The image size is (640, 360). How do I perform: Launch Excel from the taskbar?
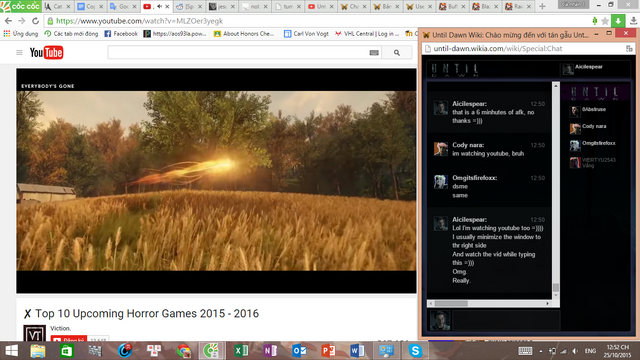(241, 351)
